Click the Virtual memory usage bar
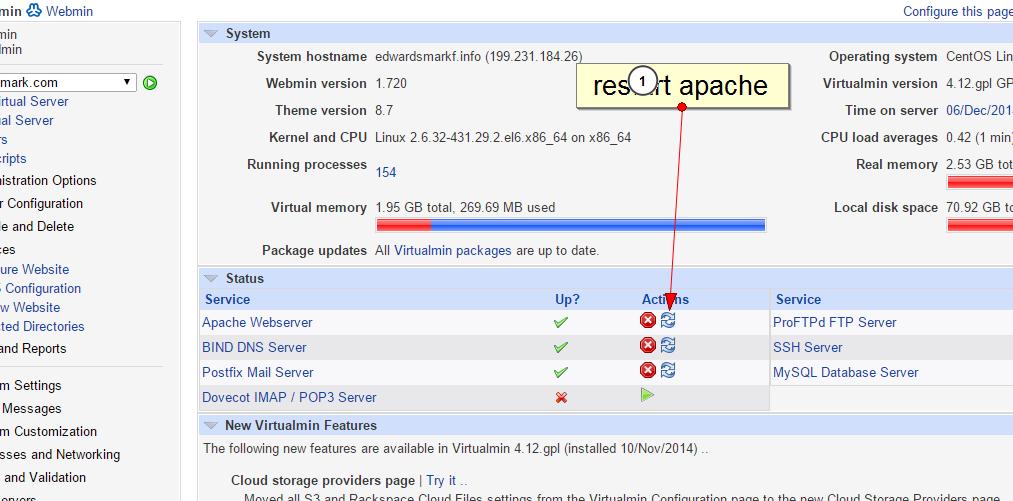 [x=570, y=225]
